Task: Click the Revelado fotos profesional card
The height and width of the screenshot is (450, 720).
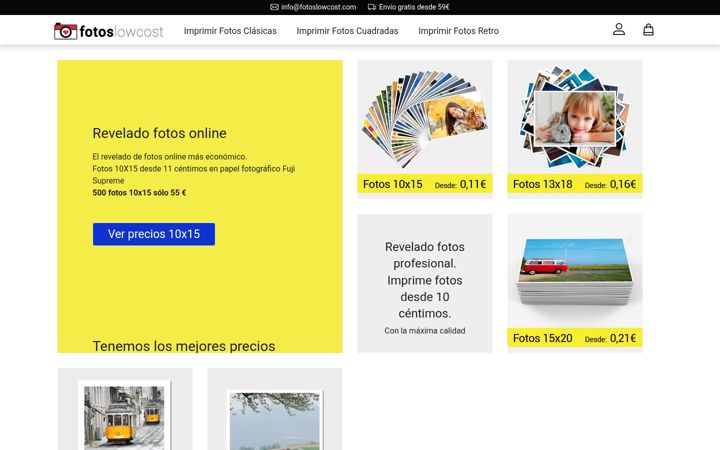Action: 425,283
